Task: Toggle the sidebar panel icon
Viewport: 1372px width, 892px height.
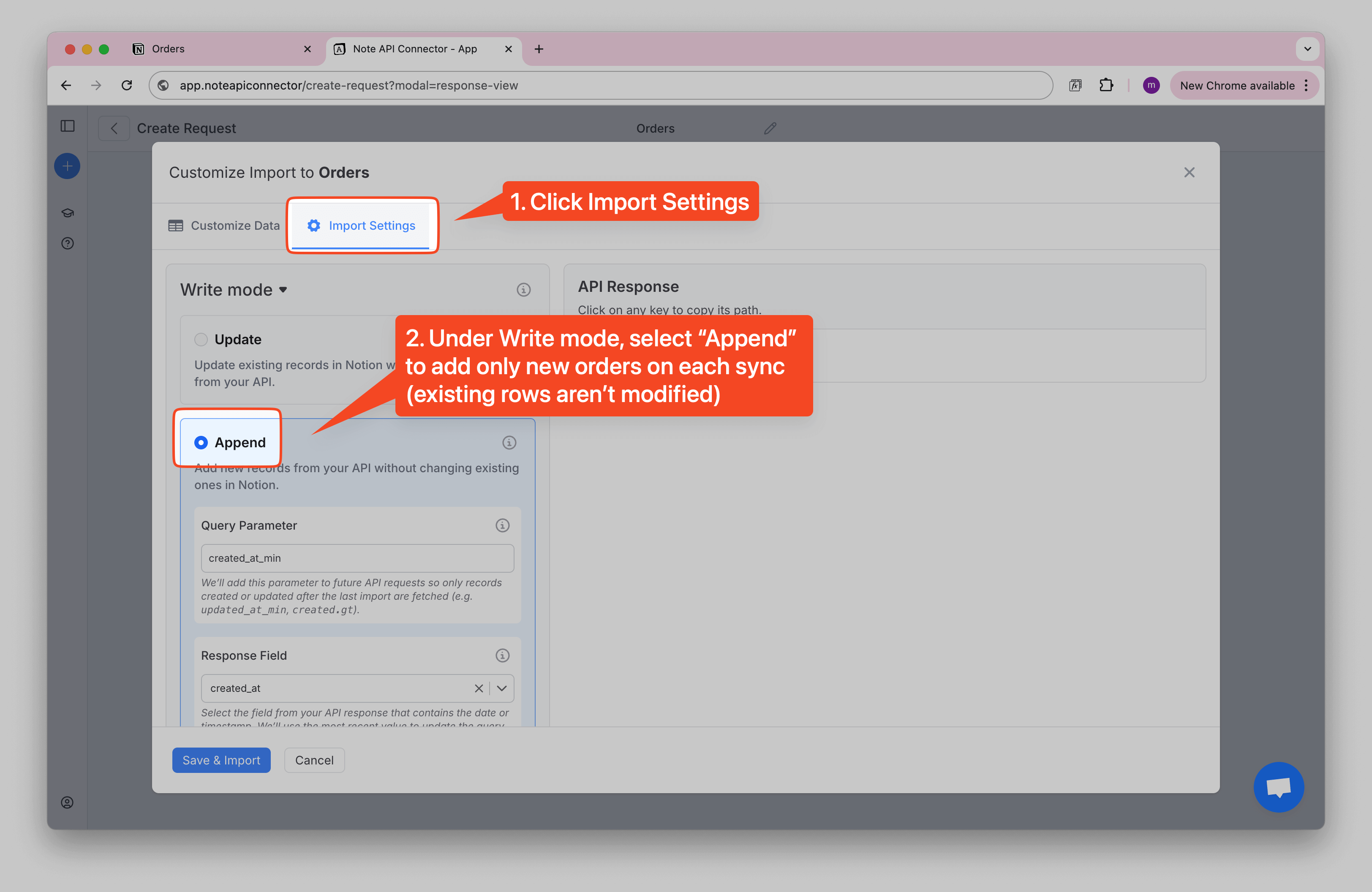Action: point(68,126)
